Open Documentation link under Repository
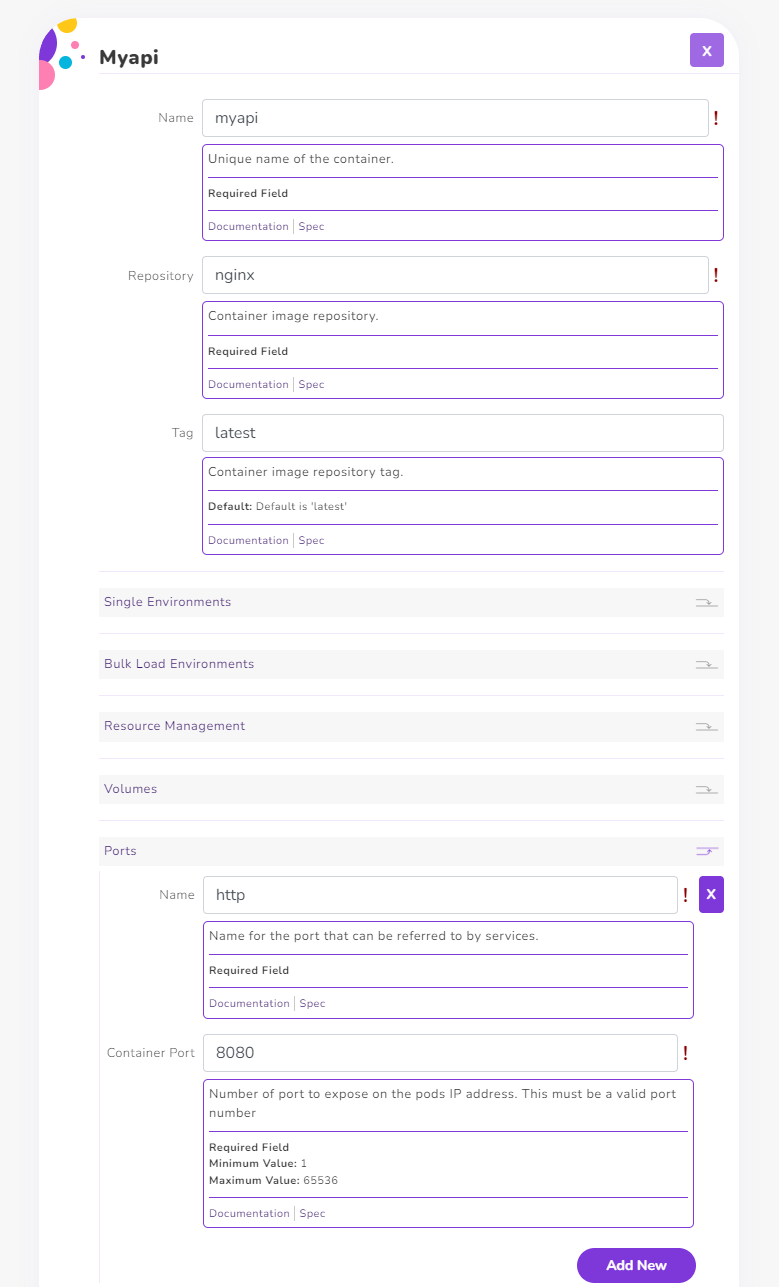This screenshot has height=1287, width=779. tap(248, 384)
